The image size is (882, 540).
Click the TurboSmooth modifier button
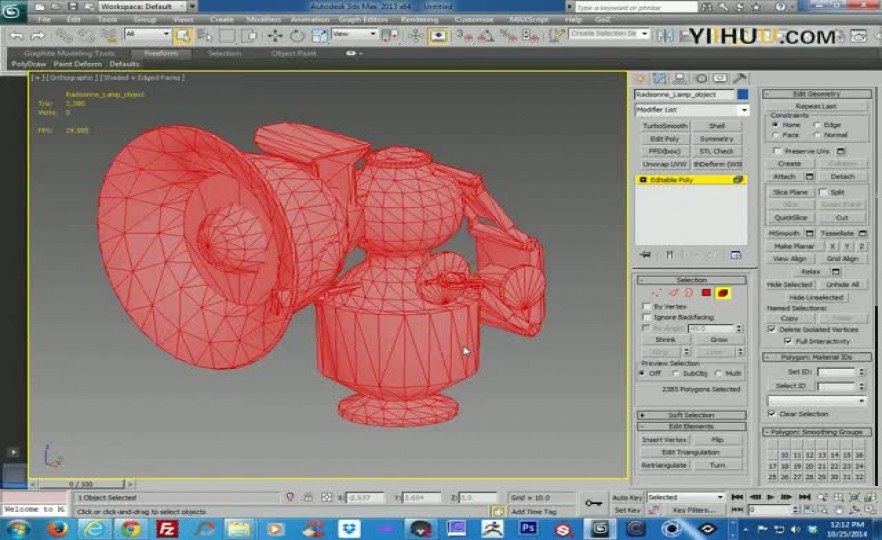pos(665,126)
